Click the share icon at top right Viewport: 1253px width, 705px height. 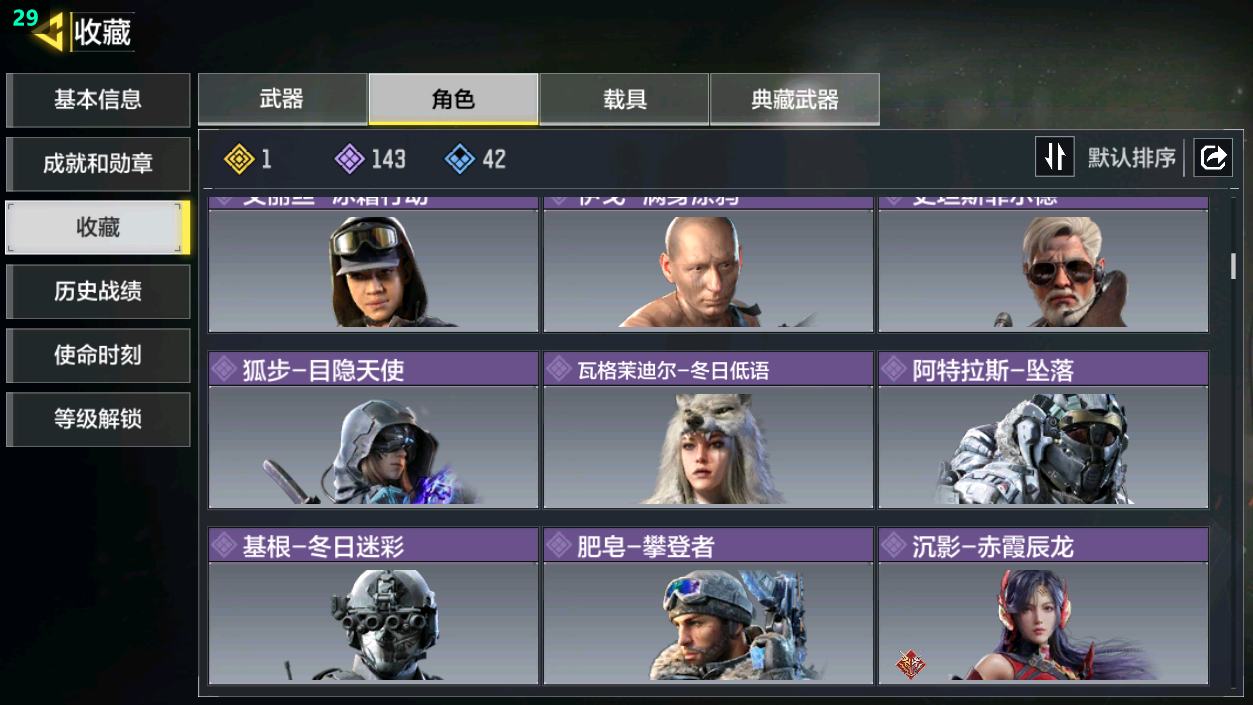1213,158
